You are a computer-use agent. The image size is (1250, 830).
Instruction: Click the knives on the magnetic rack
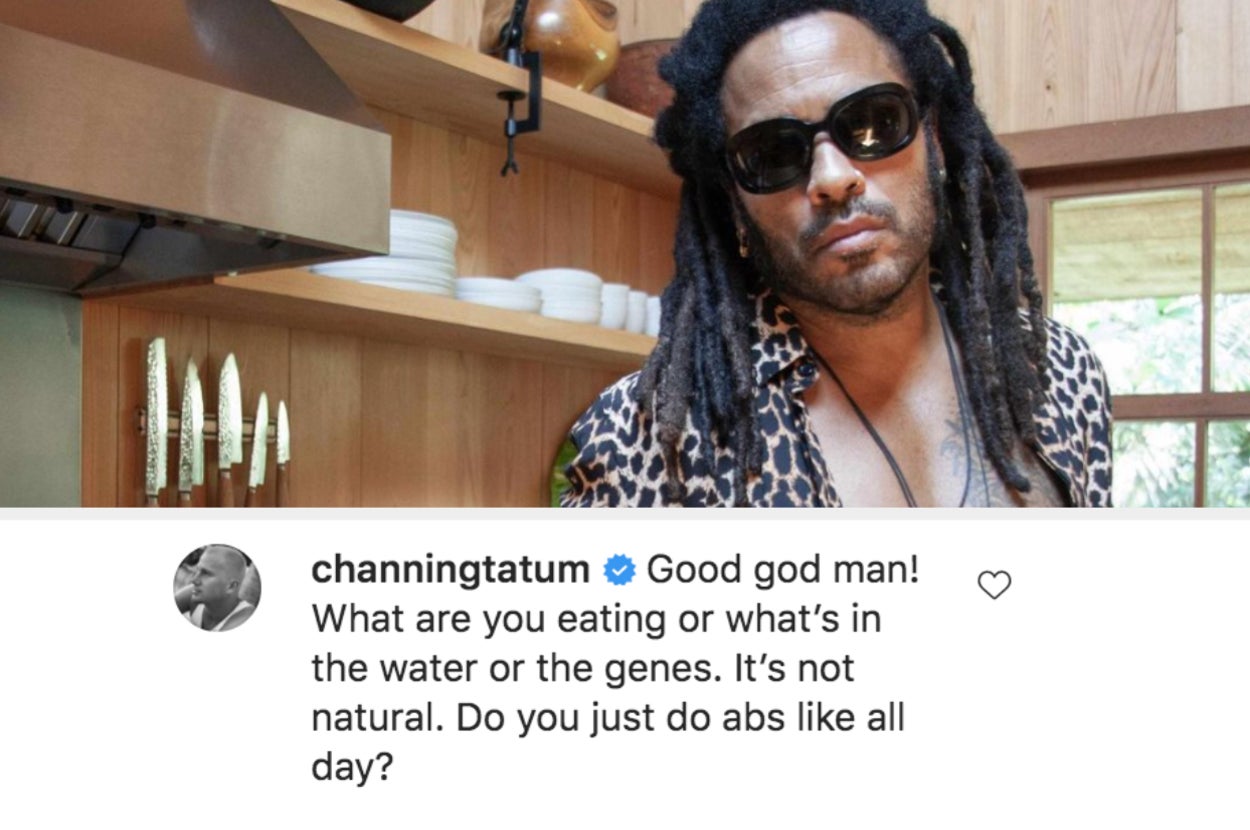point(217,422)
